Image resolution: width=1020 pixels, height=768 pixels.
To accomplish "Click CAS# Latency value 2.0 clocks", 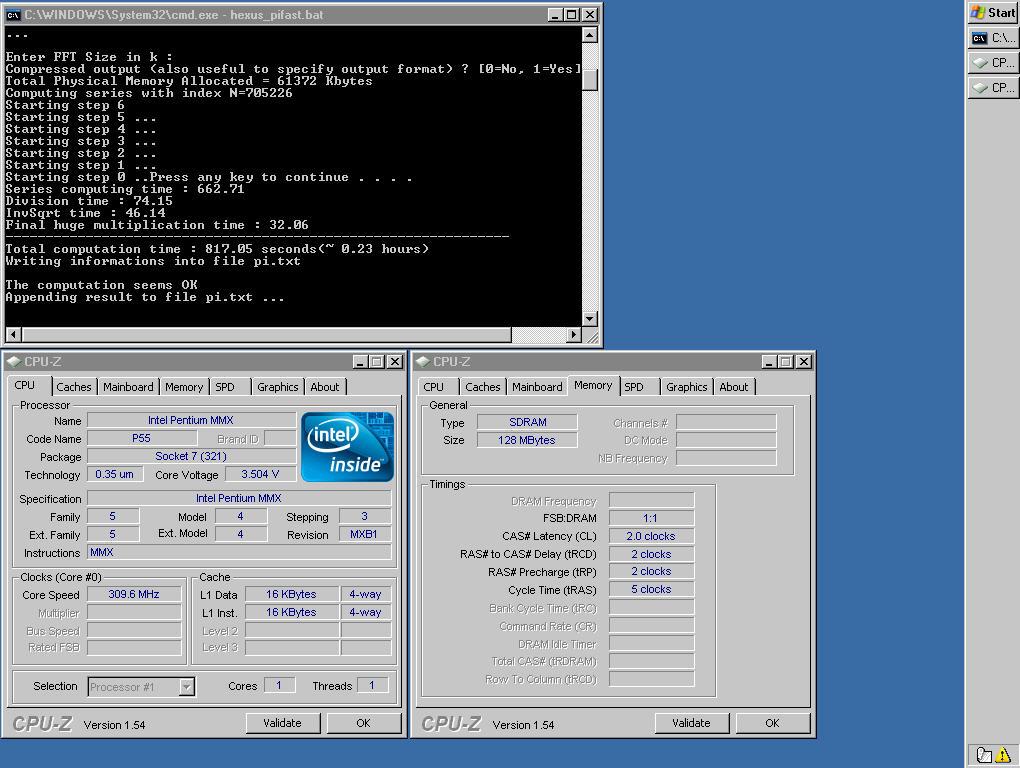I will click(x=651, y=536).
